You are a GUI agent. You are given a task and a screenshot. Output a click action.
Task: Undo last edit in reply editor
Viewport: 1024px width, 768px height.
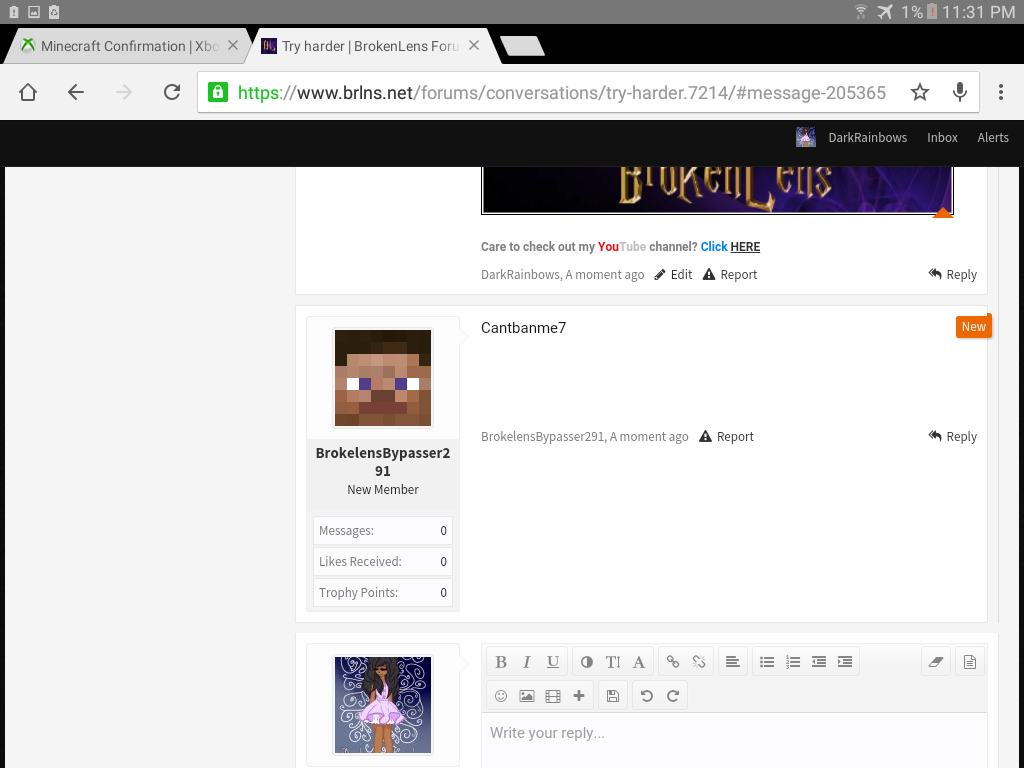[x=647, y=696]
